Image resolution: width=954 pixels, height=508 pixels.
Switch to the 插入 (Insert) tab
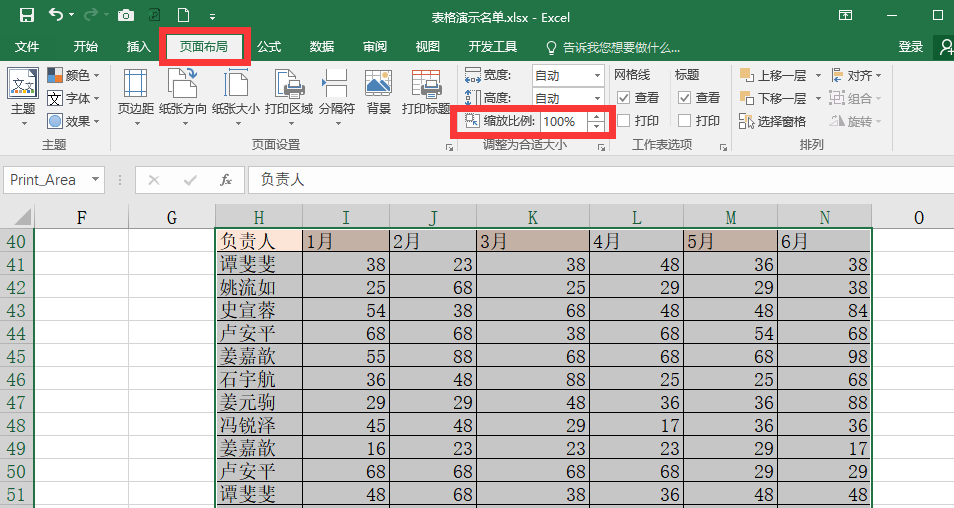pos(138,47)
